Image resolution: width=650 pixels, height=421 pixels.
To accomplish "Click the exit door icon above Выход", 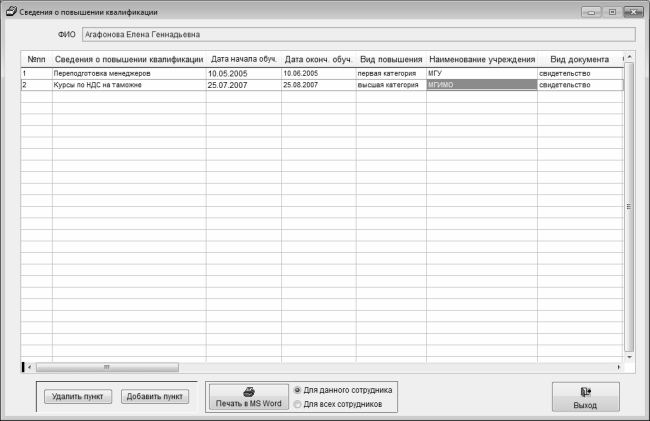I will (x=585, y=392).
